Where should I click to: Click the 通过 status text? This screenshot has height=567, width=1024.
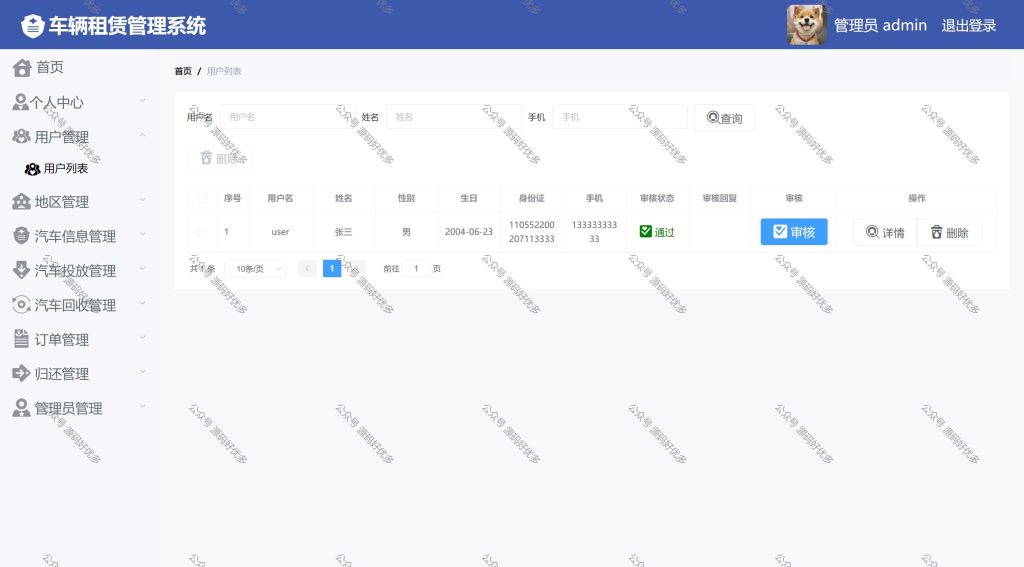pos(664,232)
